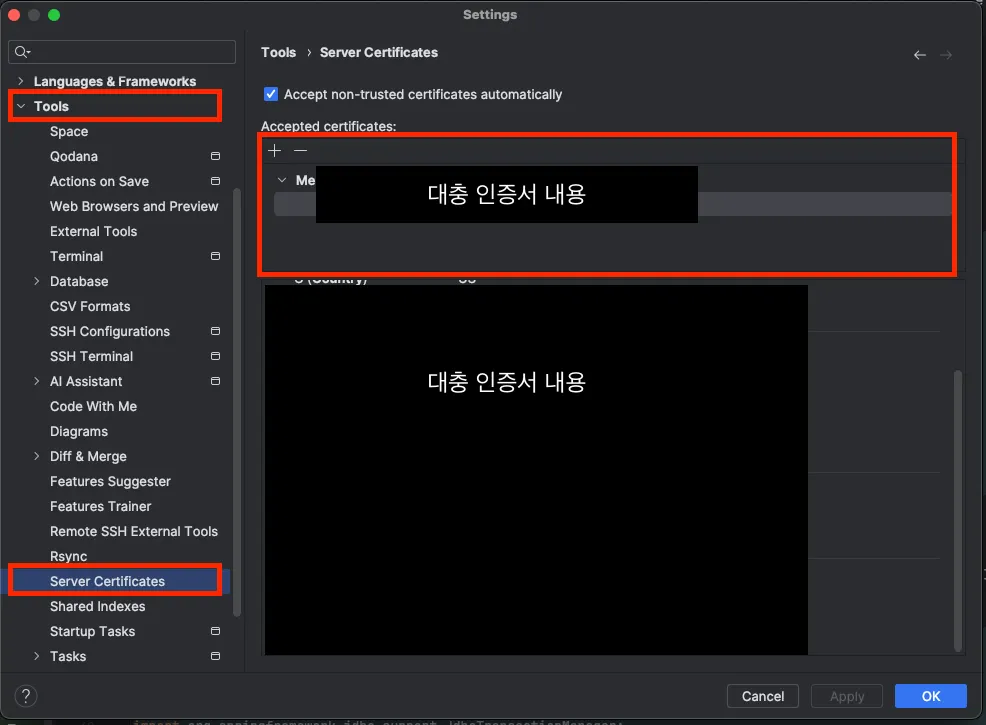Image resolution: width=986 pixels, height=725 pixels.
Task: Go forward with the right arrow
Action: click(946, 55)
